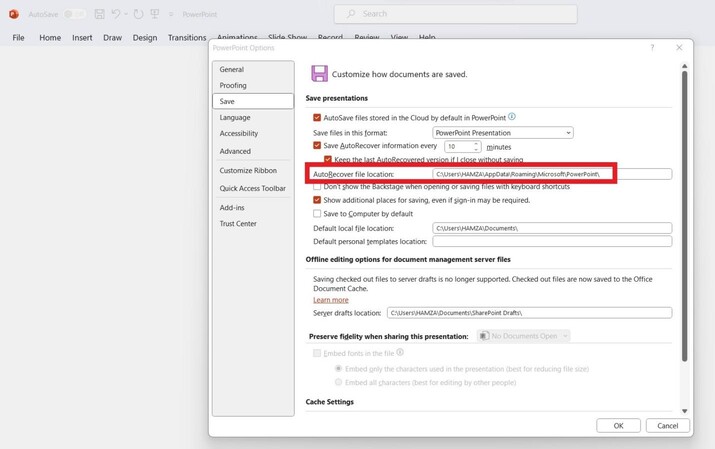Toggle the AutoSave switch in the title bar

tap(75, 14)
